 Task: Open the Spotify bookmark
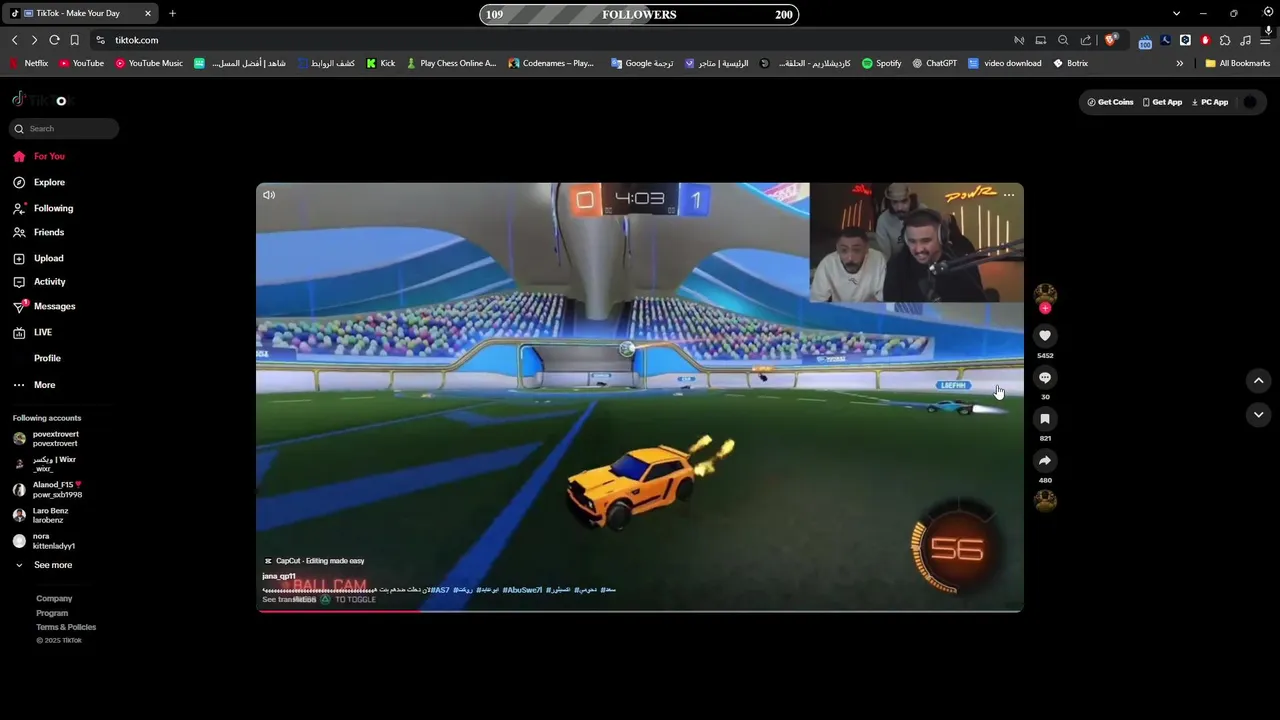(881, 63)
